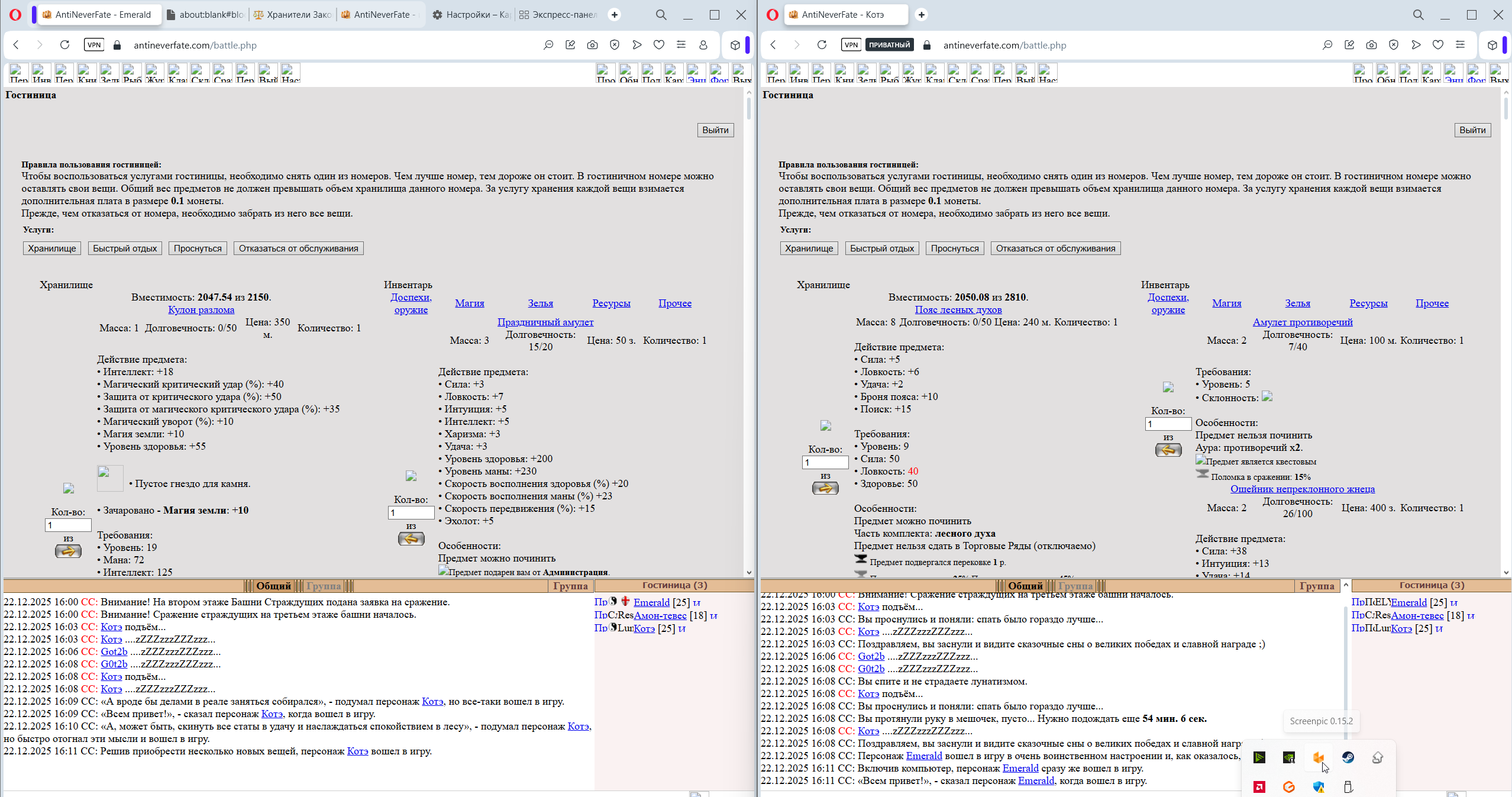Open Windows Security tray icon with warning
This screenshot has height=797, width=1512.
1319,787
